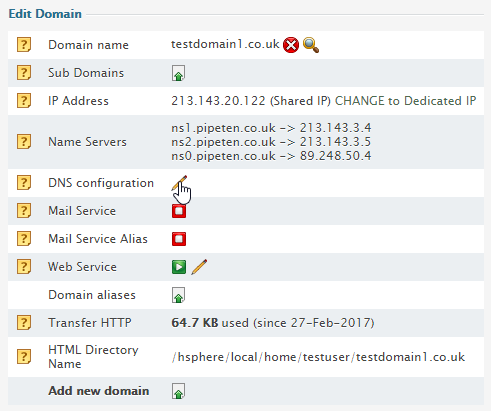This screenshot has height=411, width=491.
Task: Click the red delete icon beside testdomain1.co.uk
Action: [x=291, y=45]
